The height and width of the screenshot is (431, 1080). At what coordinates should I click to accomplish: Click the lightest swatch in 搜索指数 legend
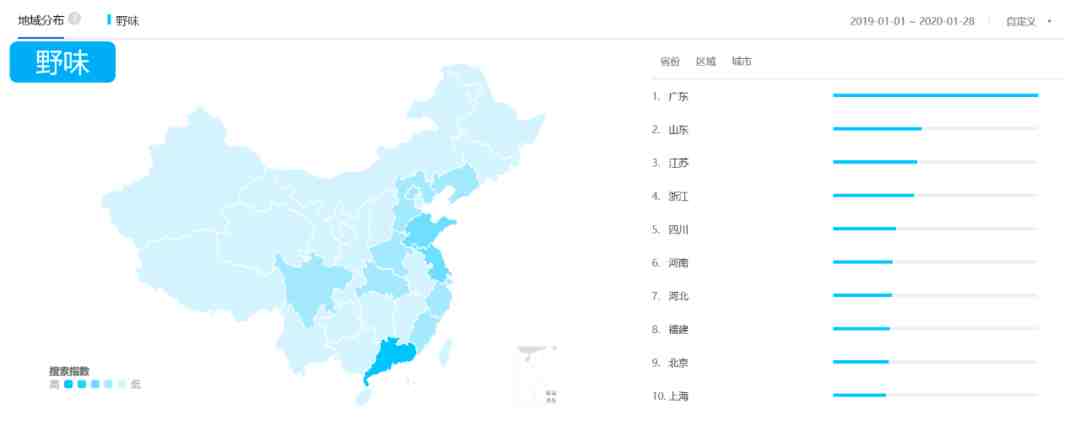point(122,384)
